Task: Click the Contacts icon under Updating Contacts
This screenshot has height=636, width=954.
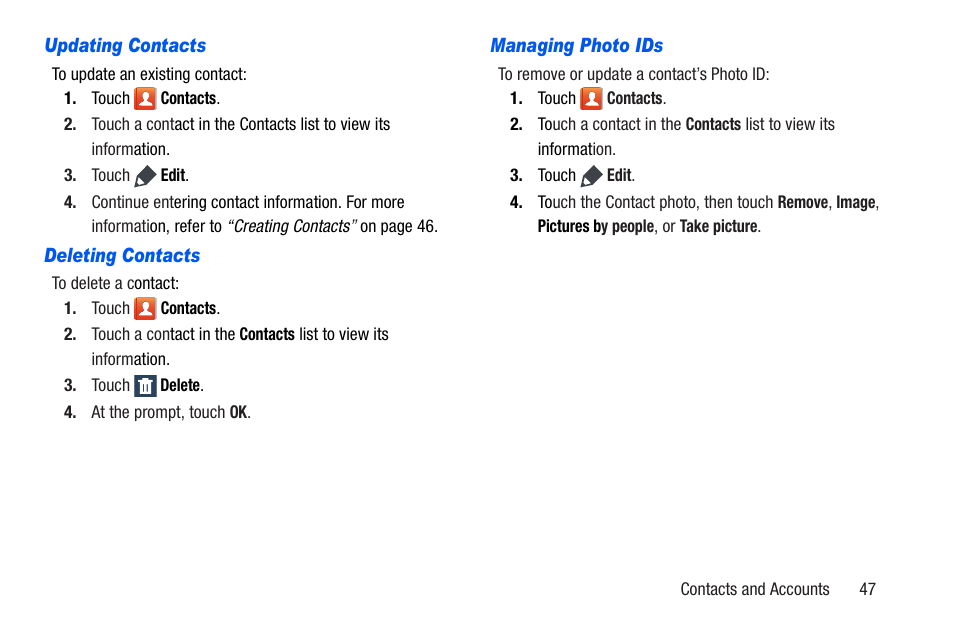Action: (145, 99)
